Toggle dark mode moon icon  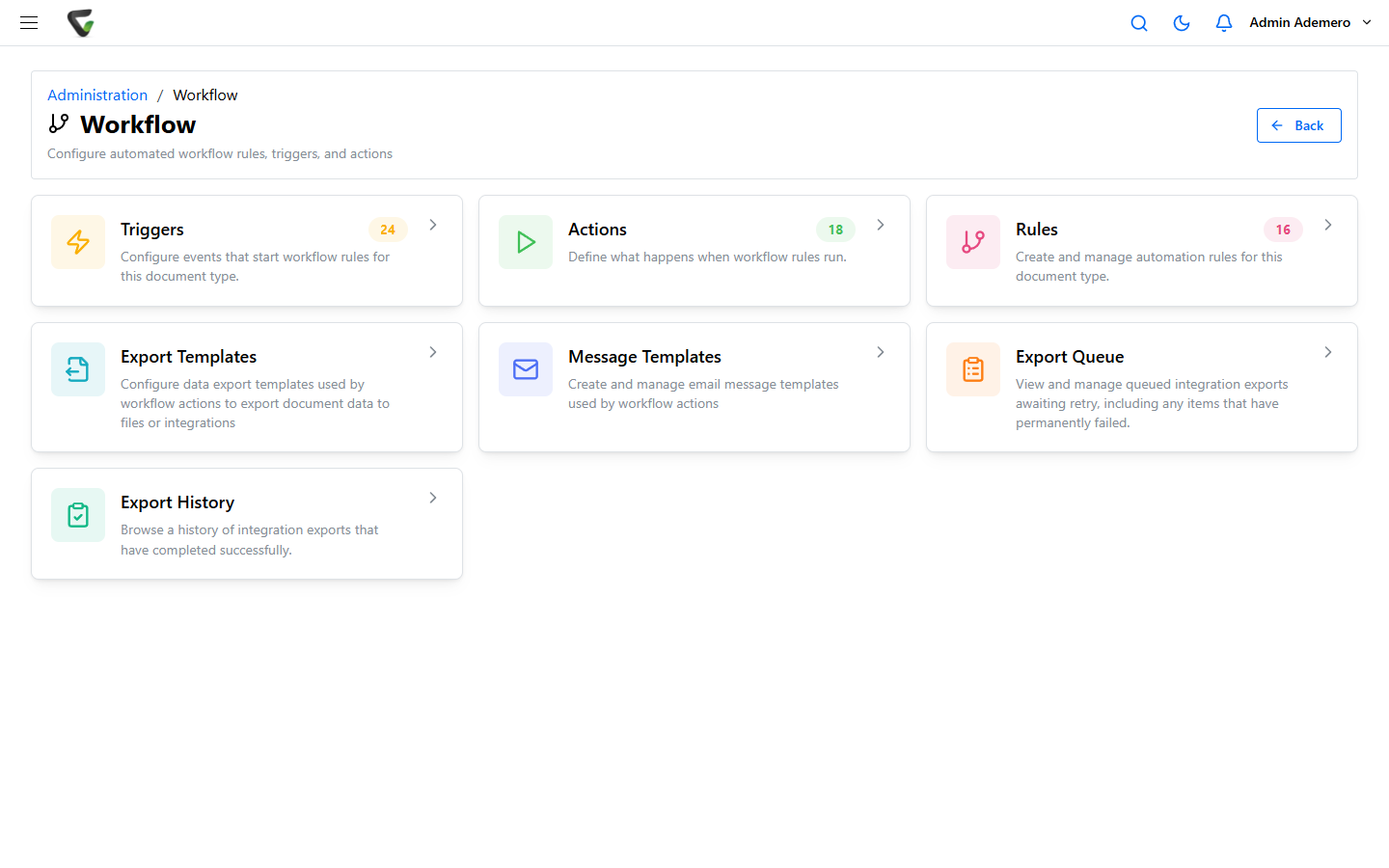1182,23
